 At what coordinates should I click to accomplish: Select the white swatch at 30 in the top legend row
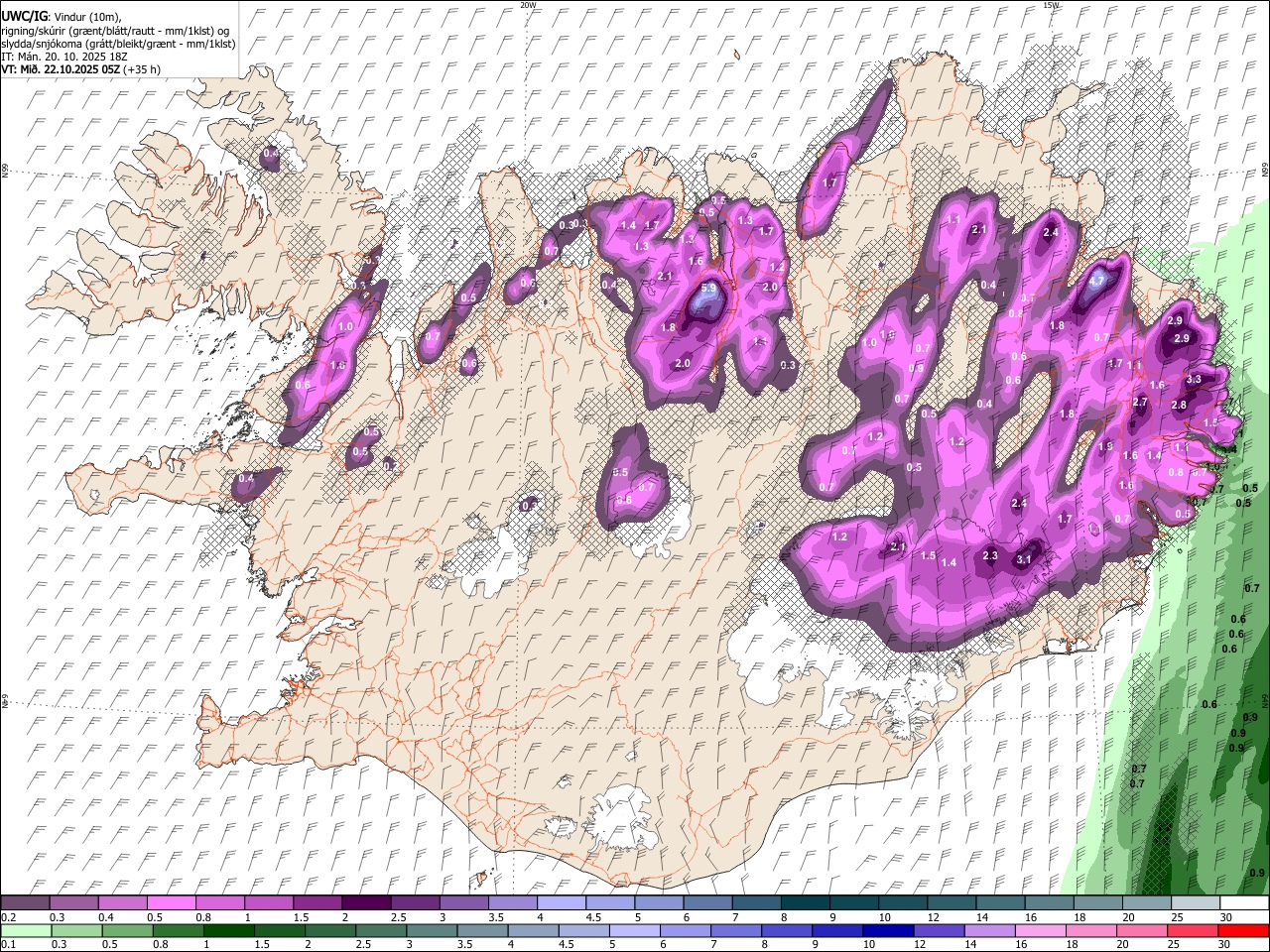point(1242,902)
